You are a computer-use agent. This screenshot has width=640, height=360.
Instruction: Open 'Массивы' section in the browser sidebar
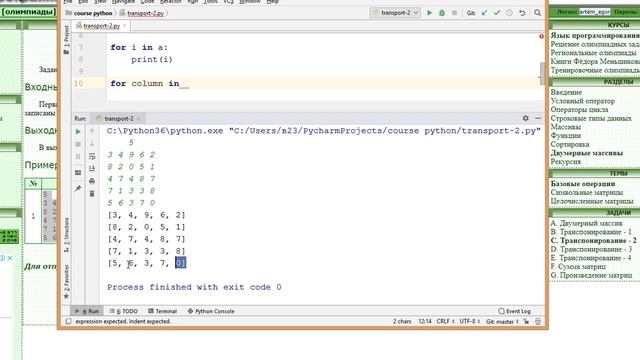565,127
